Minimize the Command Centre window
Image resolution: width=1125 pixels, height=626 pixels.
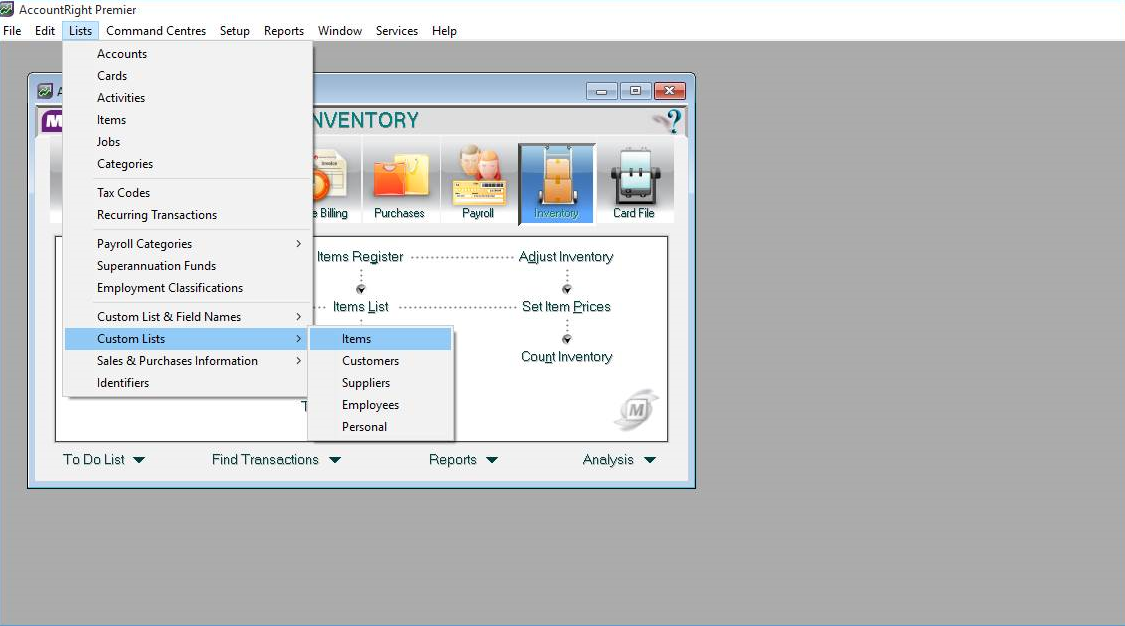click(x=601, y=91)
